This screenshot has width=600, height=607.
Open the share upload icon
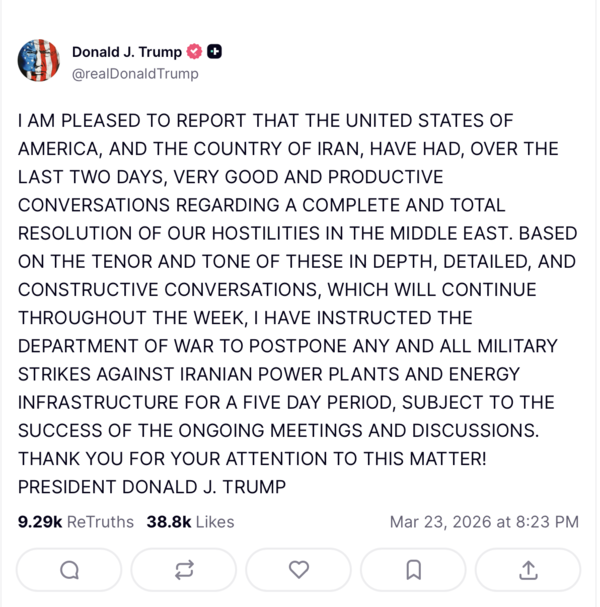pos(528,570)
